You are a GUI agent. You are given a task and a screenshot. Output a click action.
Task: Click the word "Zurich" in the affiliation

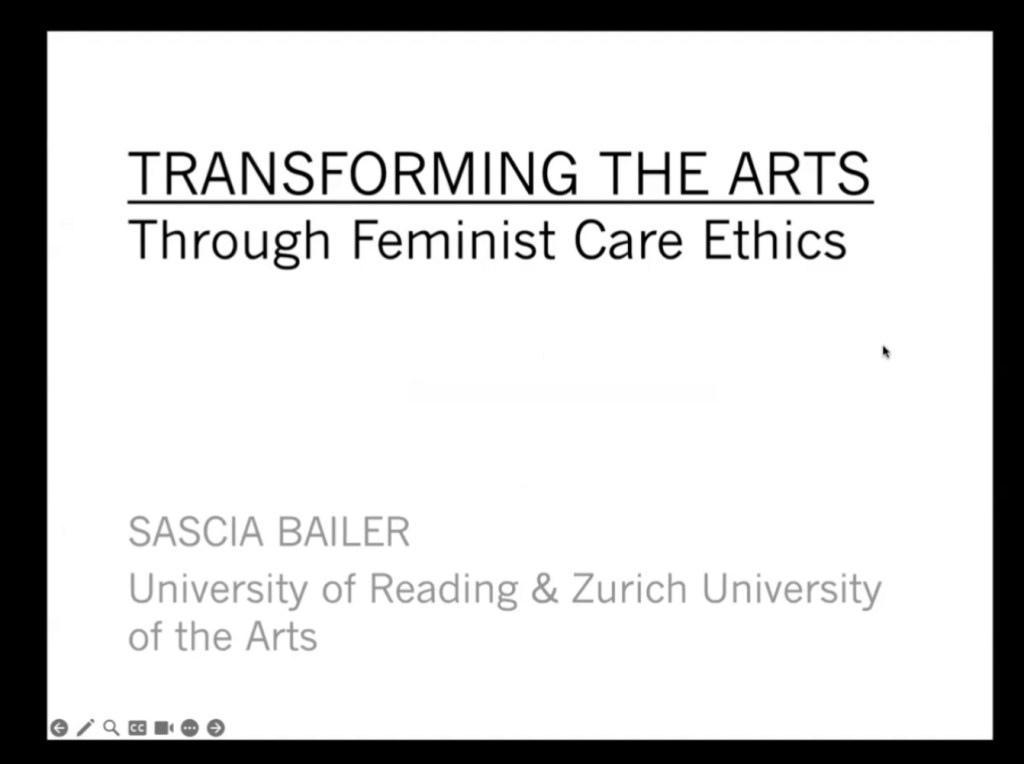[x=629, y=589]
